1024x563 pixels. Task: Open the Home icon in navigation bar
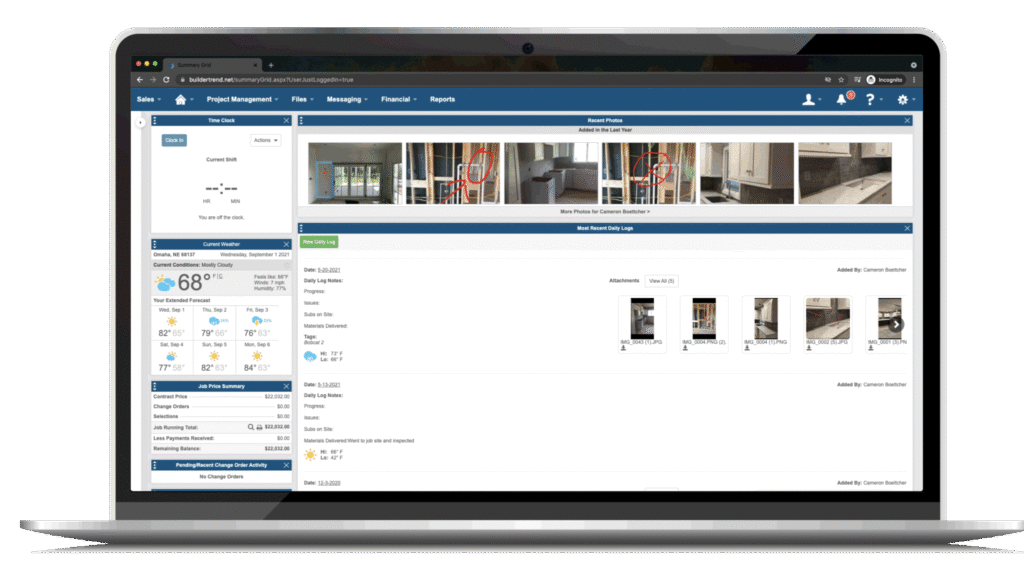tap(181, 99)
